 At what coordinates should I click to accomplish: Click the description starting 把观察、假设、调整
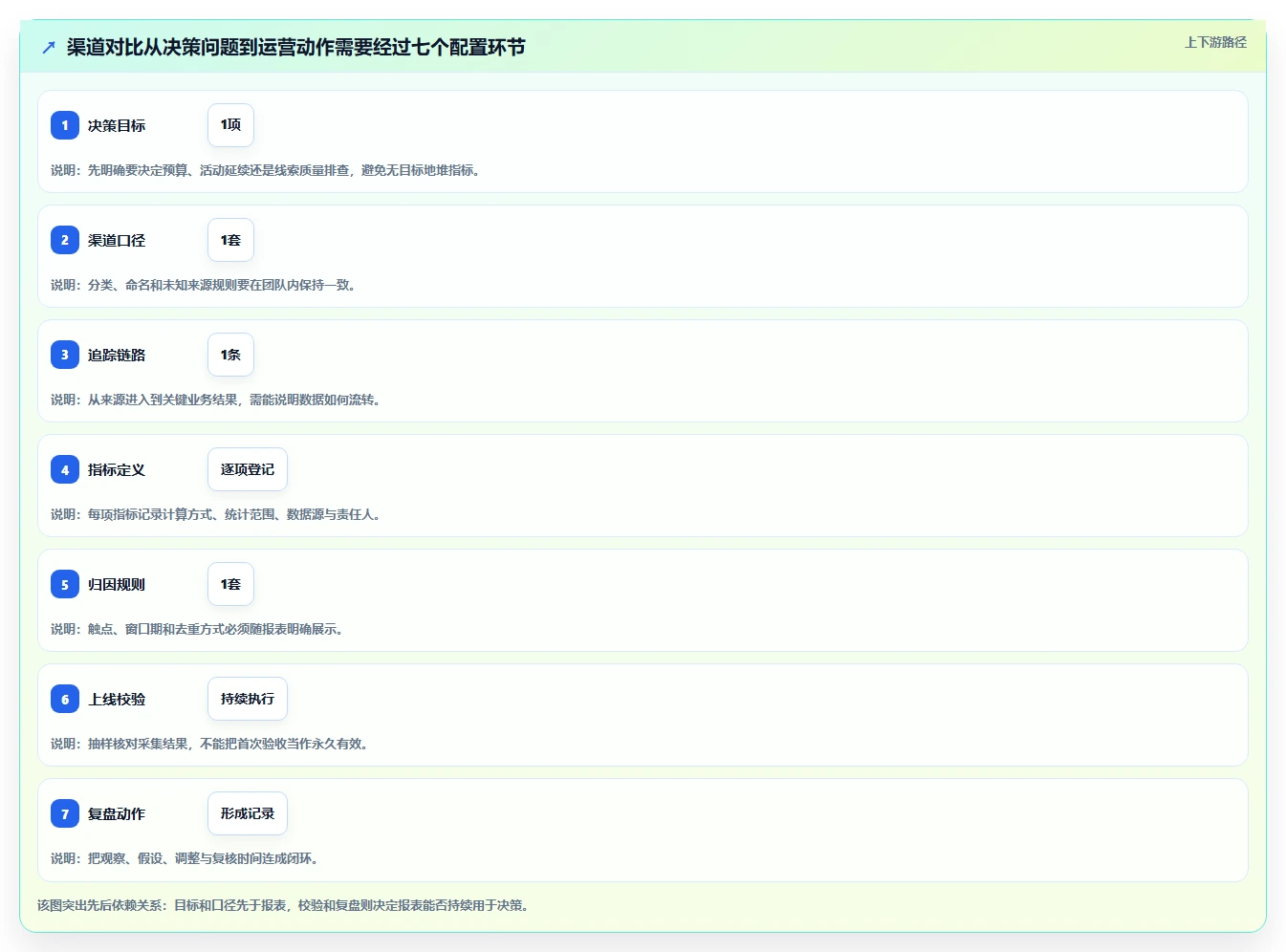(187, 858)
